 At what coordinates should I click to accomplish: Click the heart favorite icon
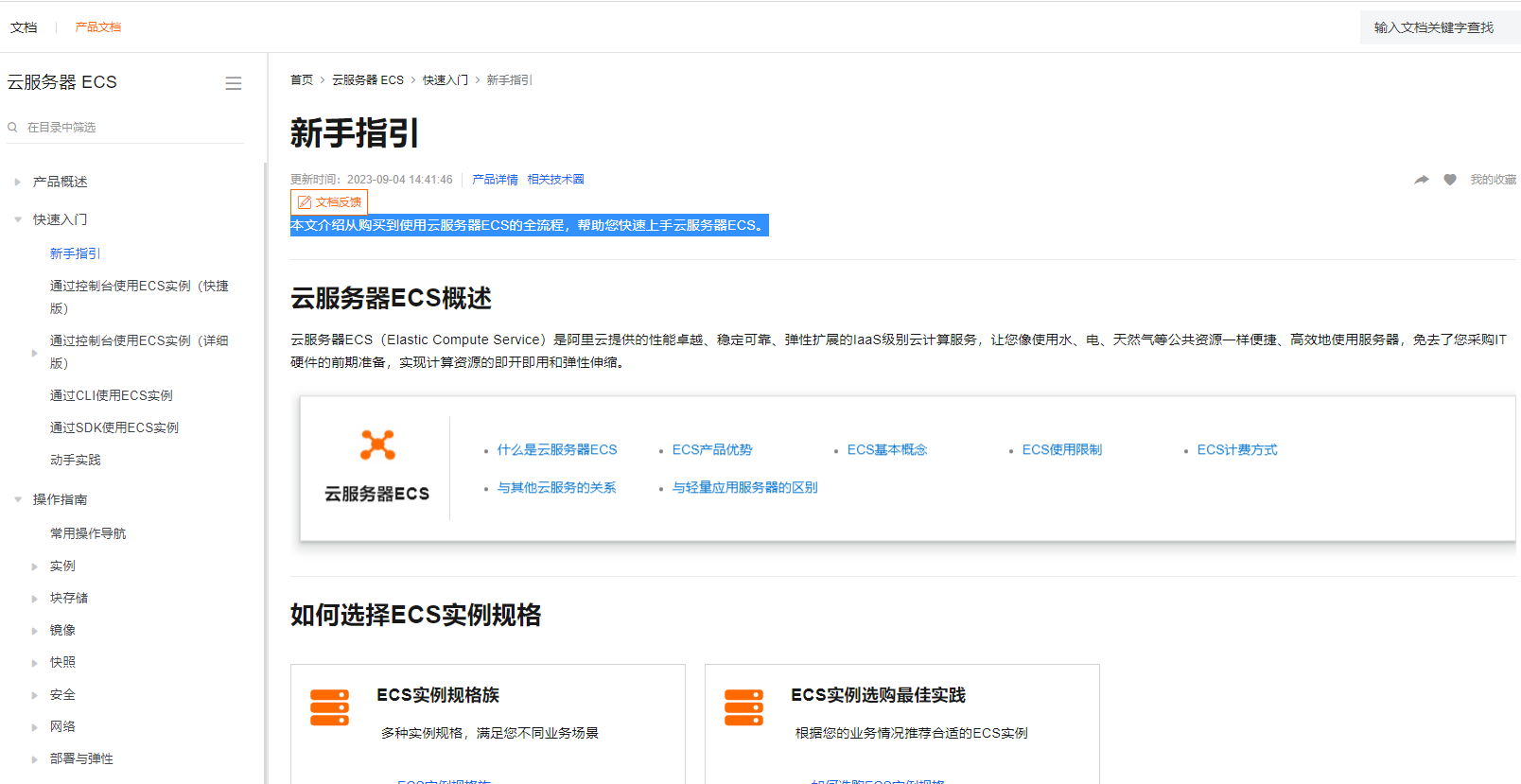[1450, 180]
